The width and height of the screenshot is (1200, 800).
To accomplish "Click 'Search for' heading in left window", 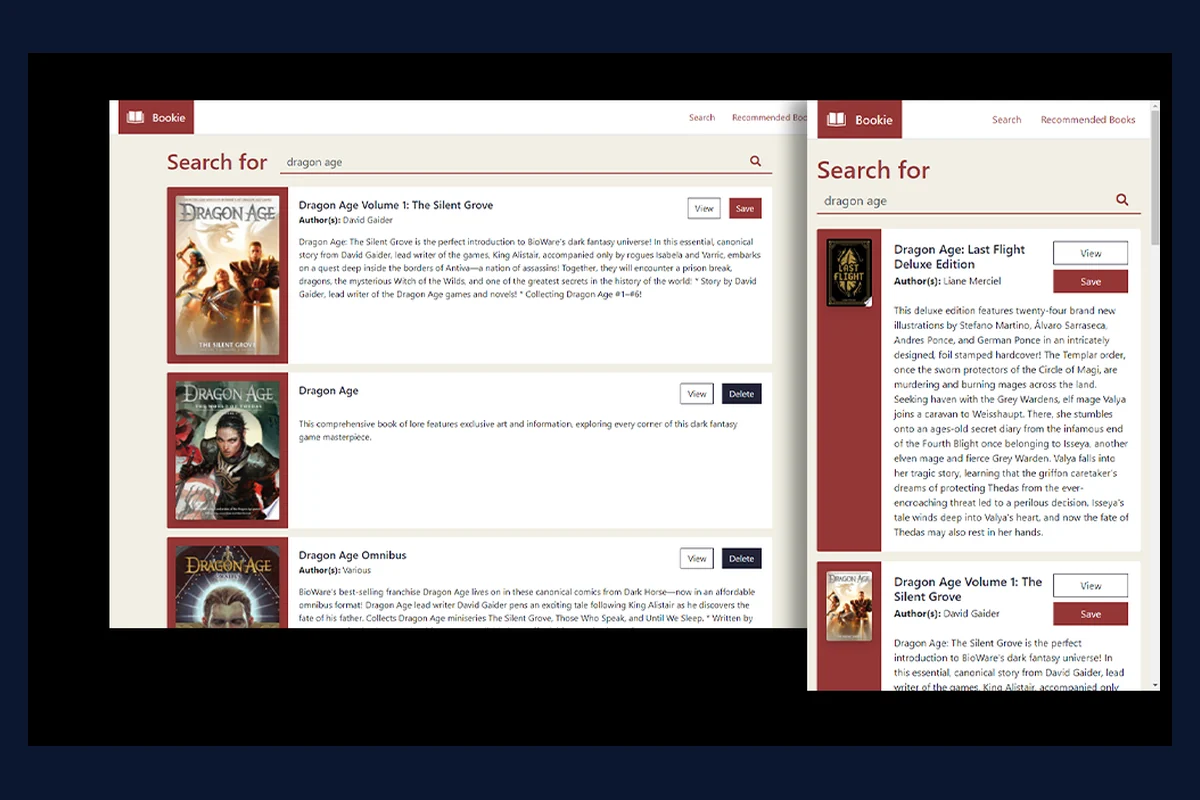I will pos(217,162).
